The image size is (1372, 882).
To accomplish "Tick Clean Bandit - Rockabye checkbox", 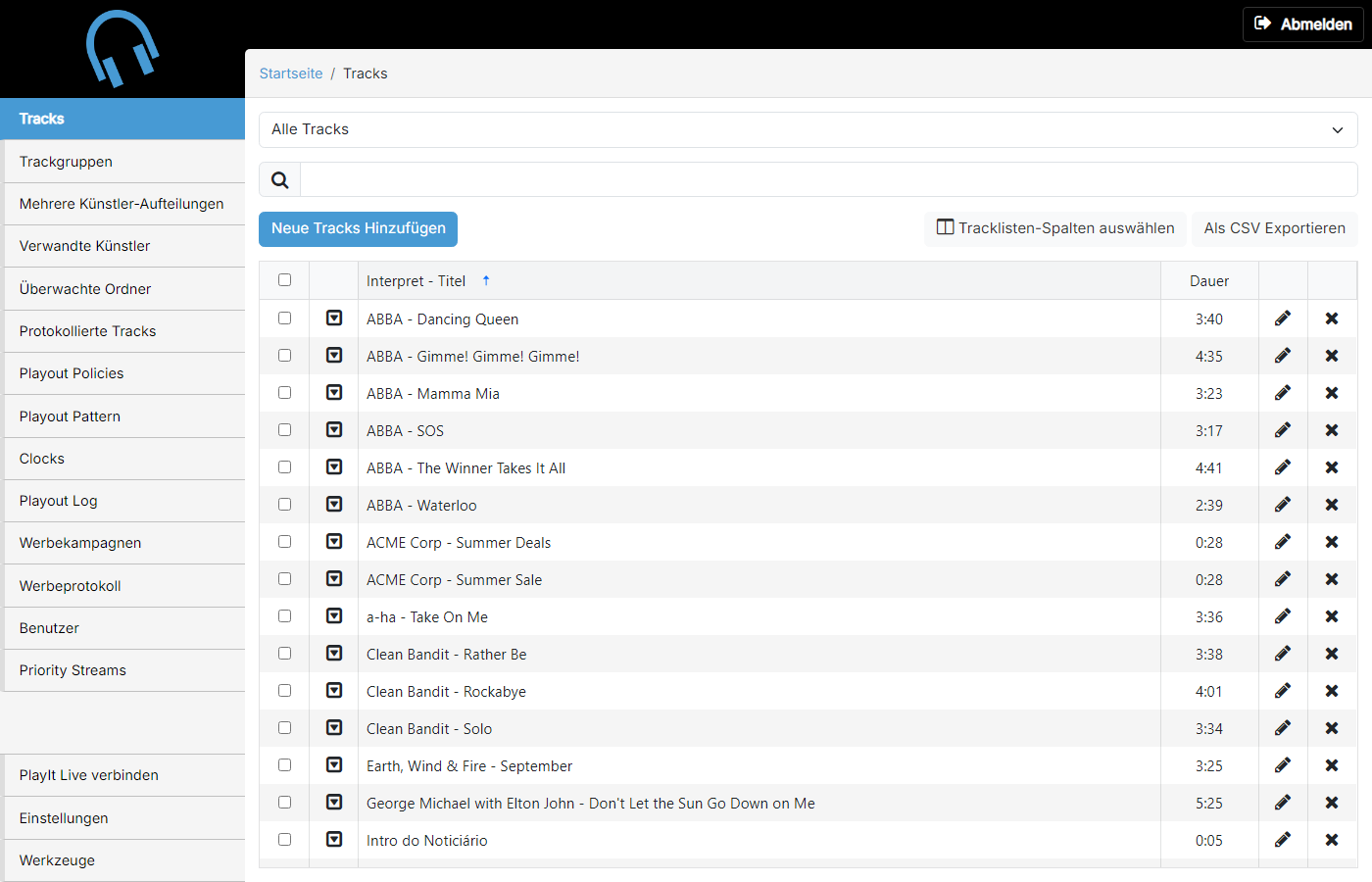I will click(x=284, y=690).
